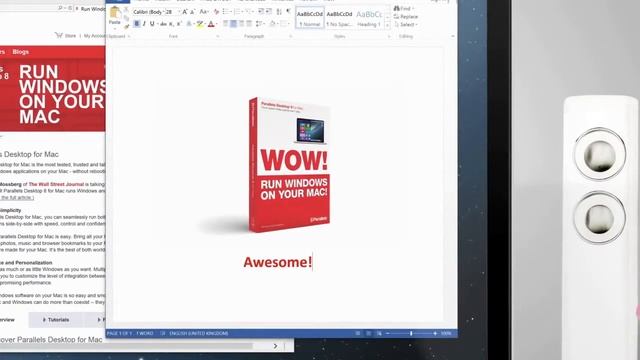Screen dimensions: 640x360
Task: Click the Parallels Desktop box image
Action: click(x=289, y=165)
